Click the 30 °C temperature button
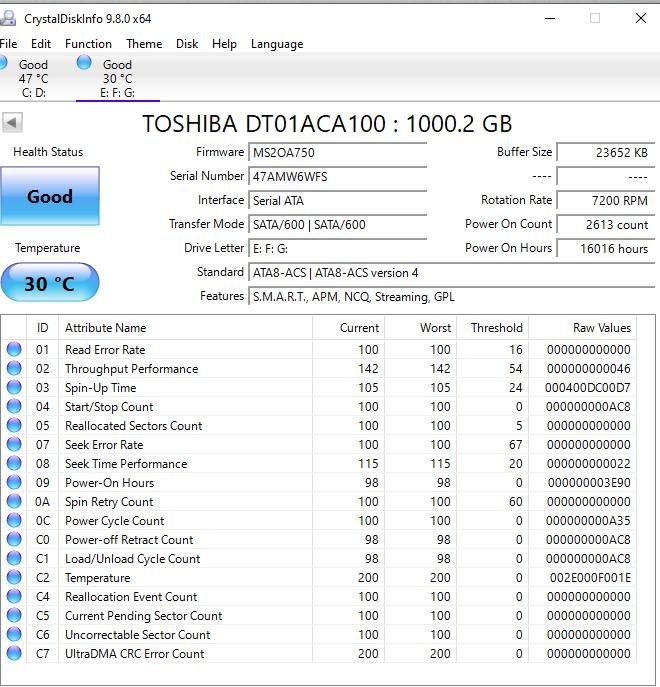Screen dimensions: 660x687 [50, 283]
